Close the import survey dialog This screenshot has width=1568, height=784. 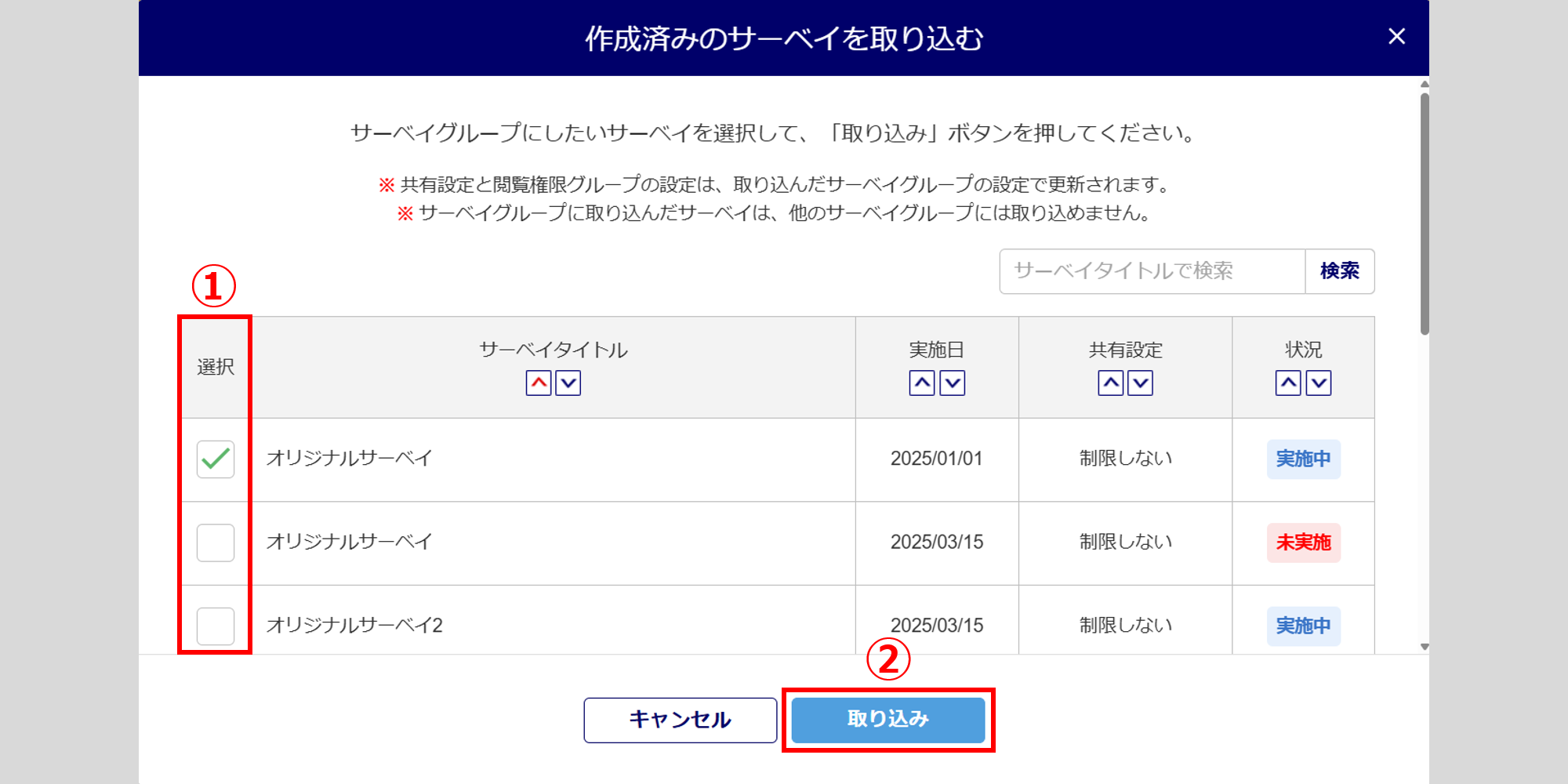pos(1396,37)
